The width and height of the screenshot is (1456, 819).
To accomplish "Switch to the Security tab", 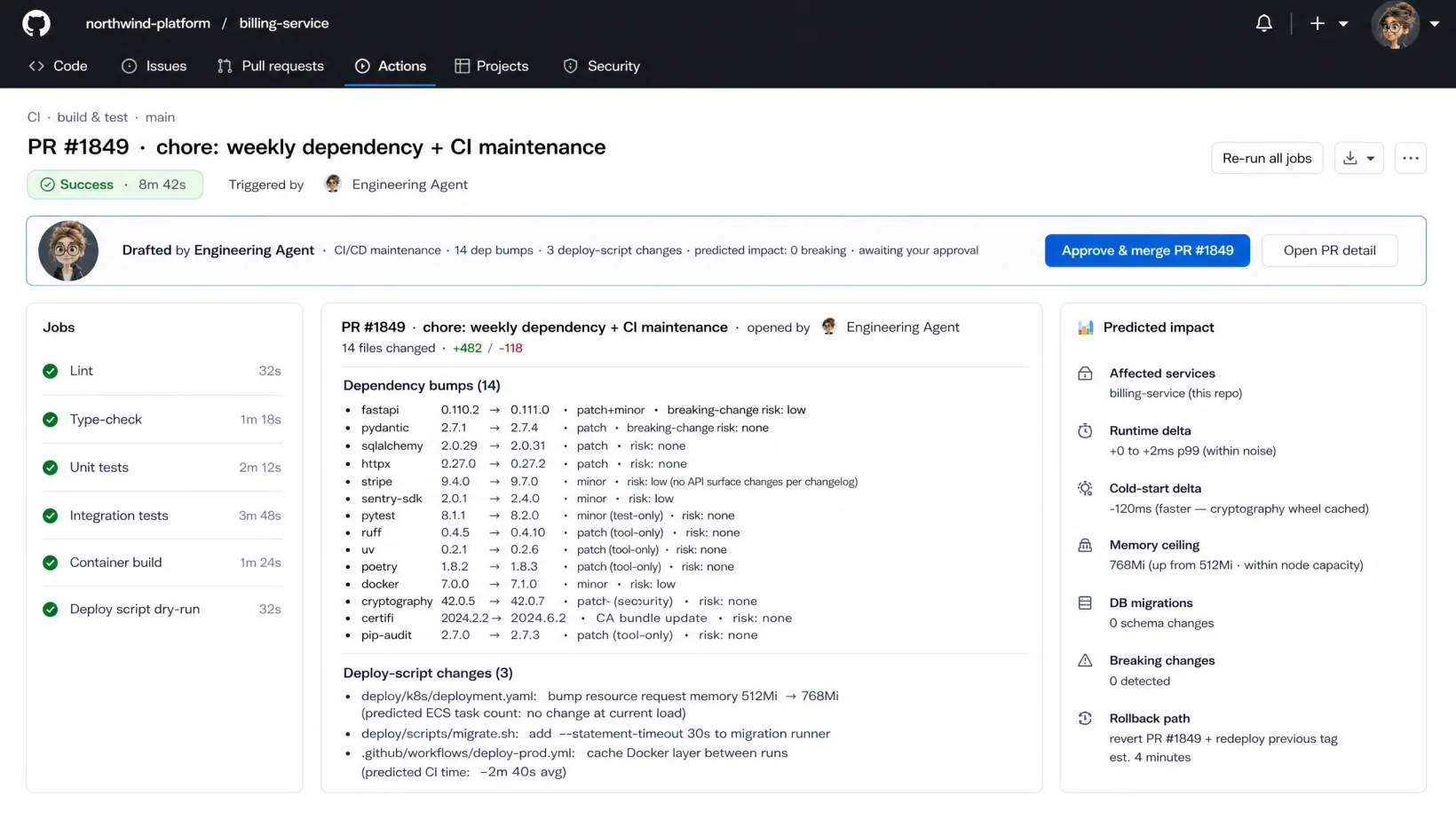I will point(601,67).
